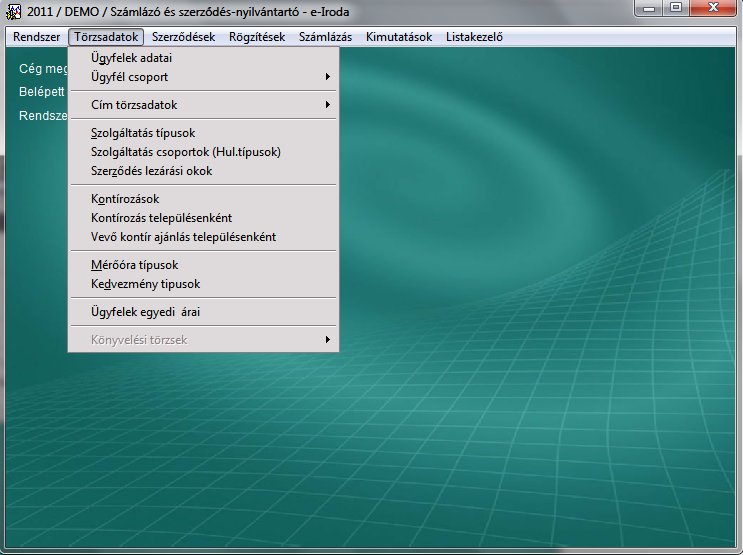Viewport: 743px width, 555px height.
Task: Choose Kontírozás településenként
Action: point(161,217)
